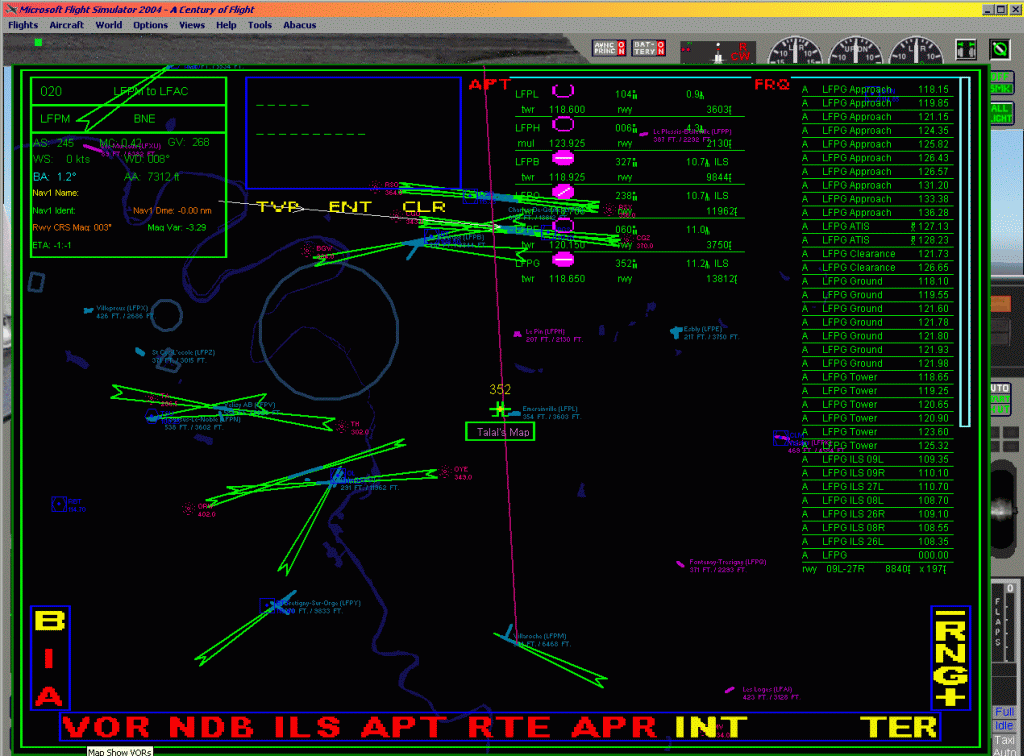Click the Avionics ON switch icon
The height and width of the screenshot is (756, 1024).
coord(608,48)
